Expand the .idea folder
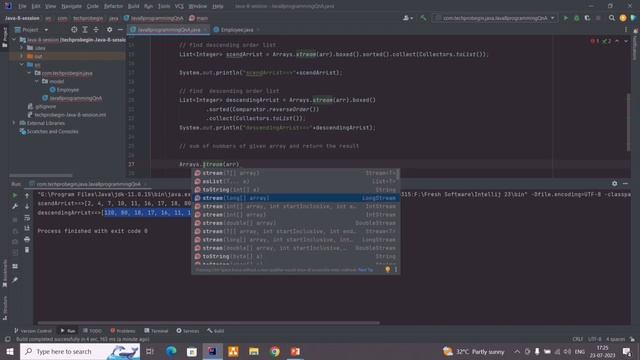This screenshot has width=640, height=360. pyautogui.click(x=22, y=48)
